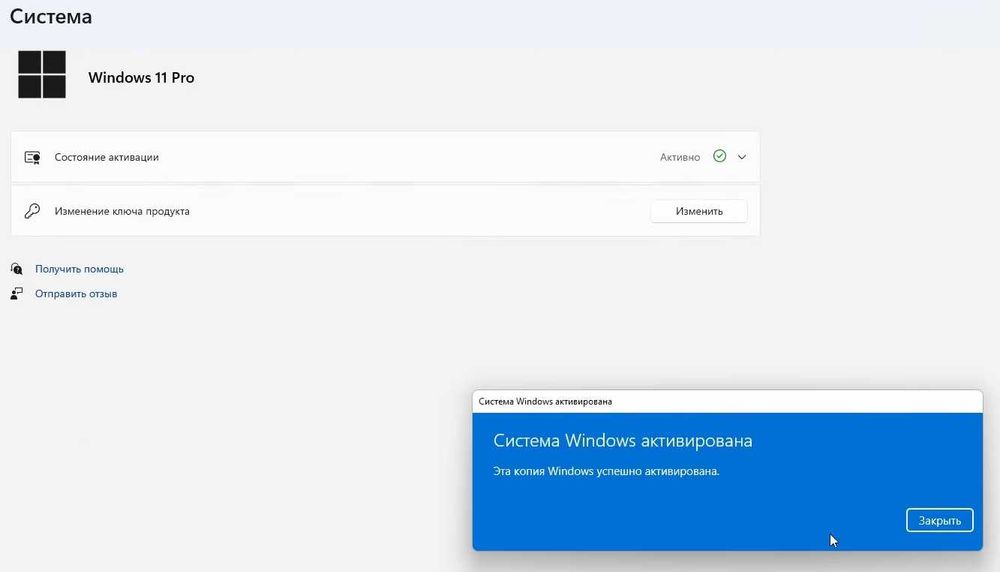Close the activation dialog with Закрыть
Viewport: 1000px width, 572px height.
939,520
